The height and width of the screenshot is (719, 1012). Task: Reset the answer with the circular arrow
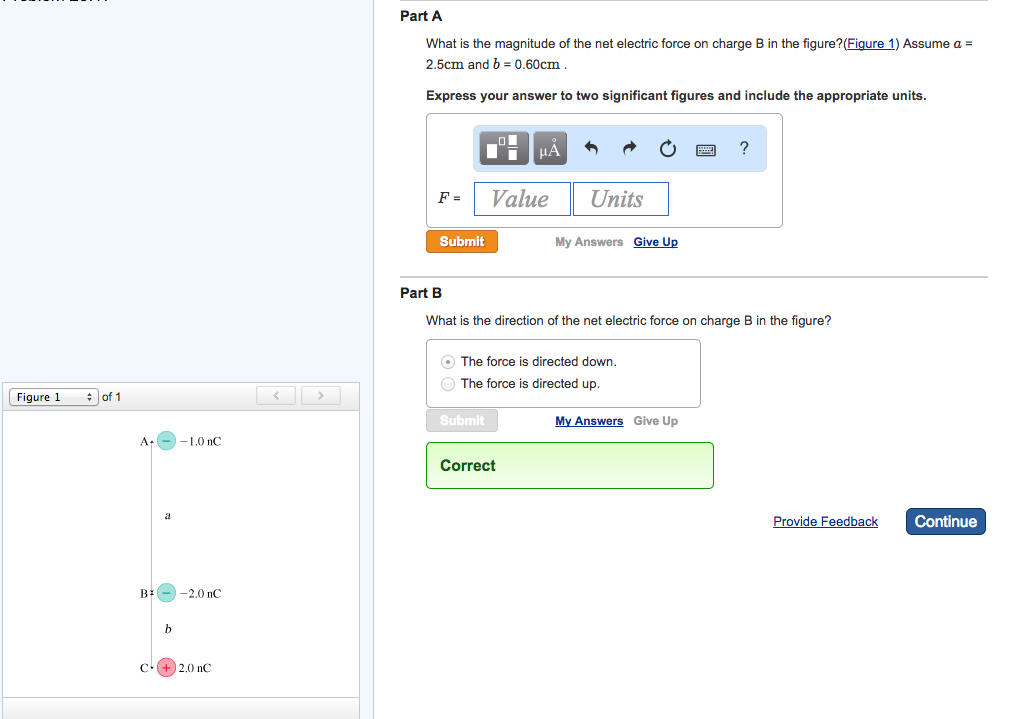point(667,149)
